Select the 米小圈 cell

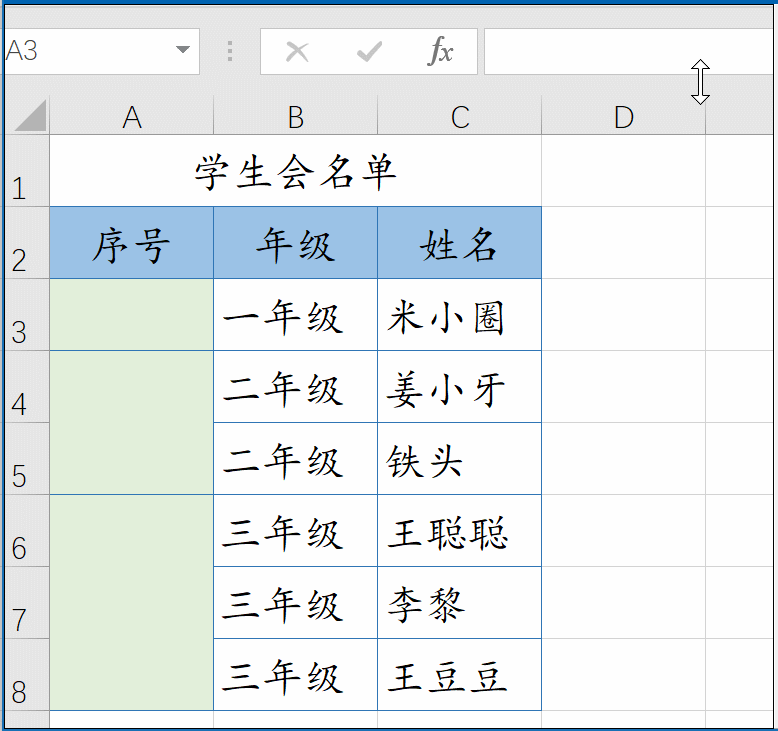tap(459, 315)
